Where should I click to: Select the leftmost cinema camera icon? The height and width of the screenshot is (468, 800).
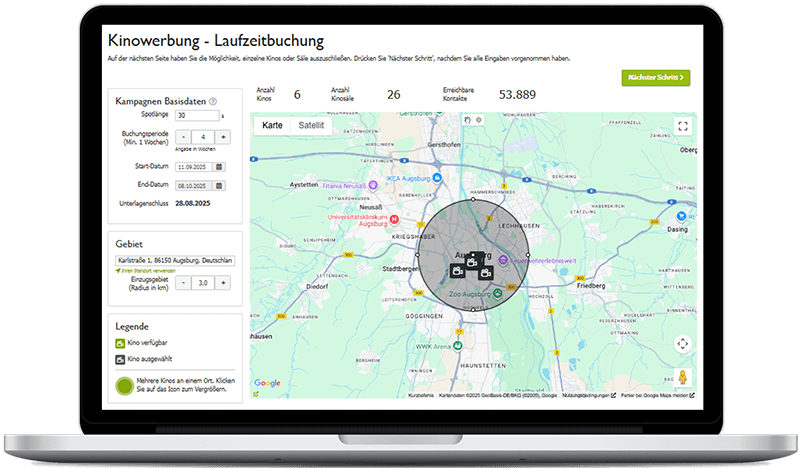click(x=458, y=271)
